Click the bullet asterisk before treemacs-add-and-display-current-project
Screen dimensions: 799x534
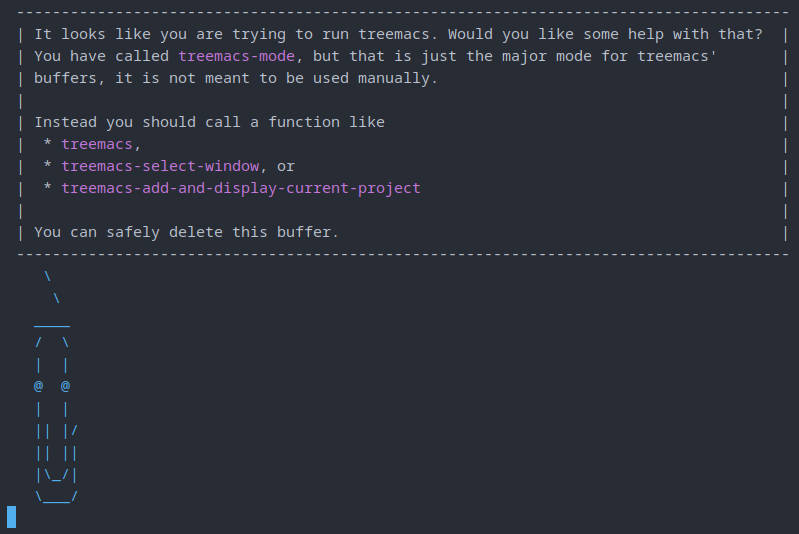(x=47, y=188)
